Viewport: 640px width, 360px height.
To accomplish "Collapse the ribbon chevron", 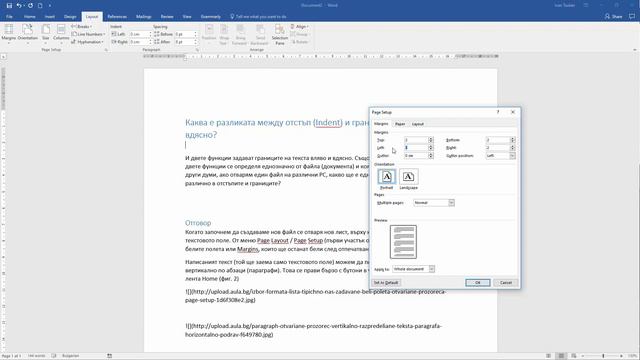I will point(634,50).
